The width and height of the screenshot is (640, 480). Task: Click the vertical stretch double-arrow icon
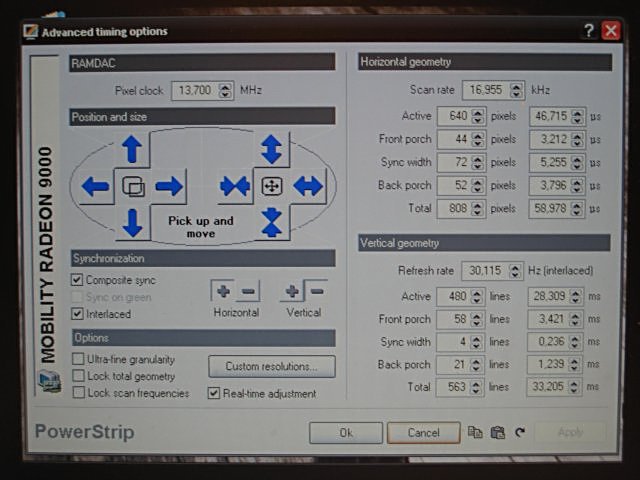271,150
